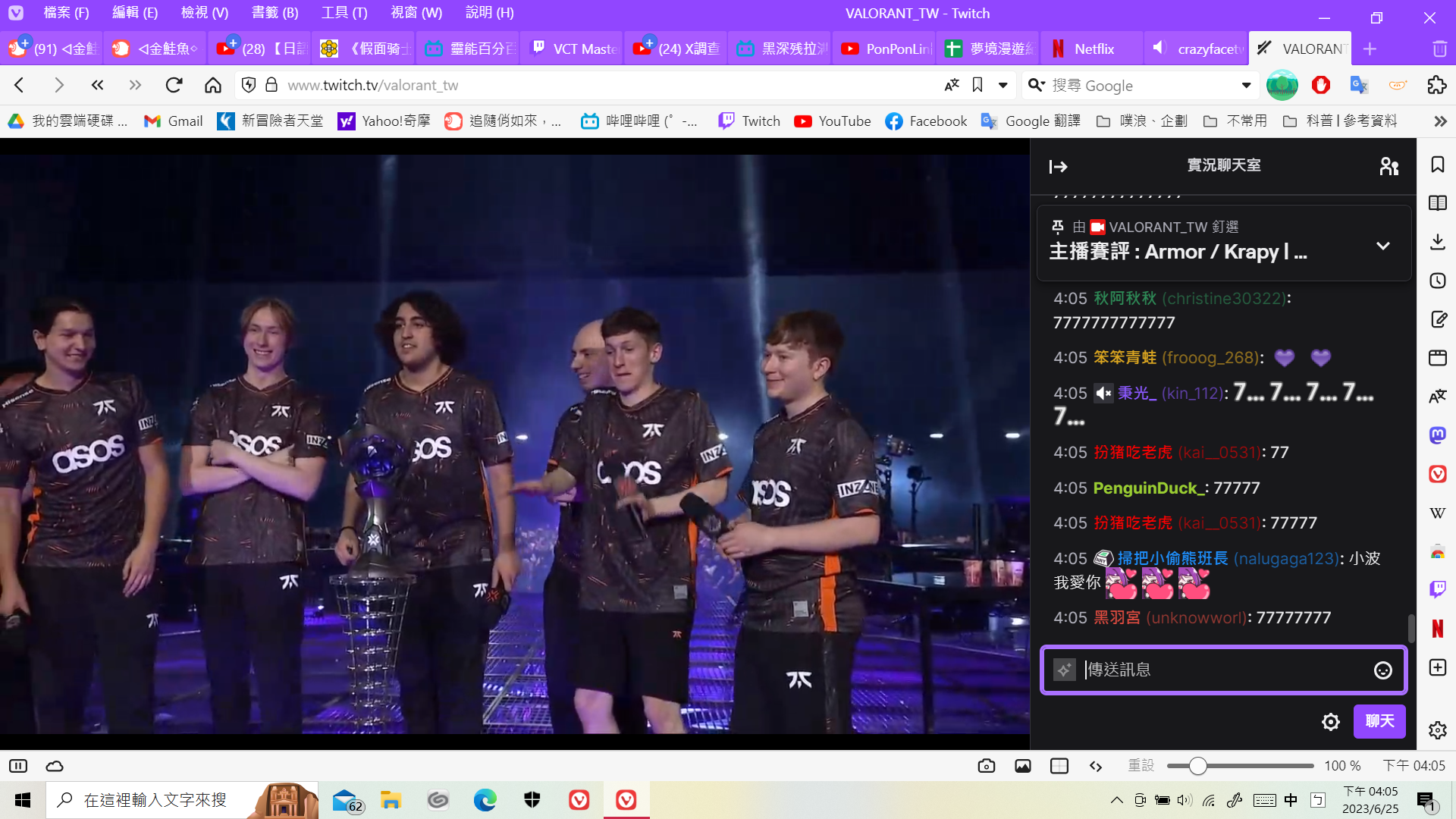Unmute the crazyface tab speaker icon
The height and width of the screenshot is (819, 1456).
click(x=1158, y=48)
